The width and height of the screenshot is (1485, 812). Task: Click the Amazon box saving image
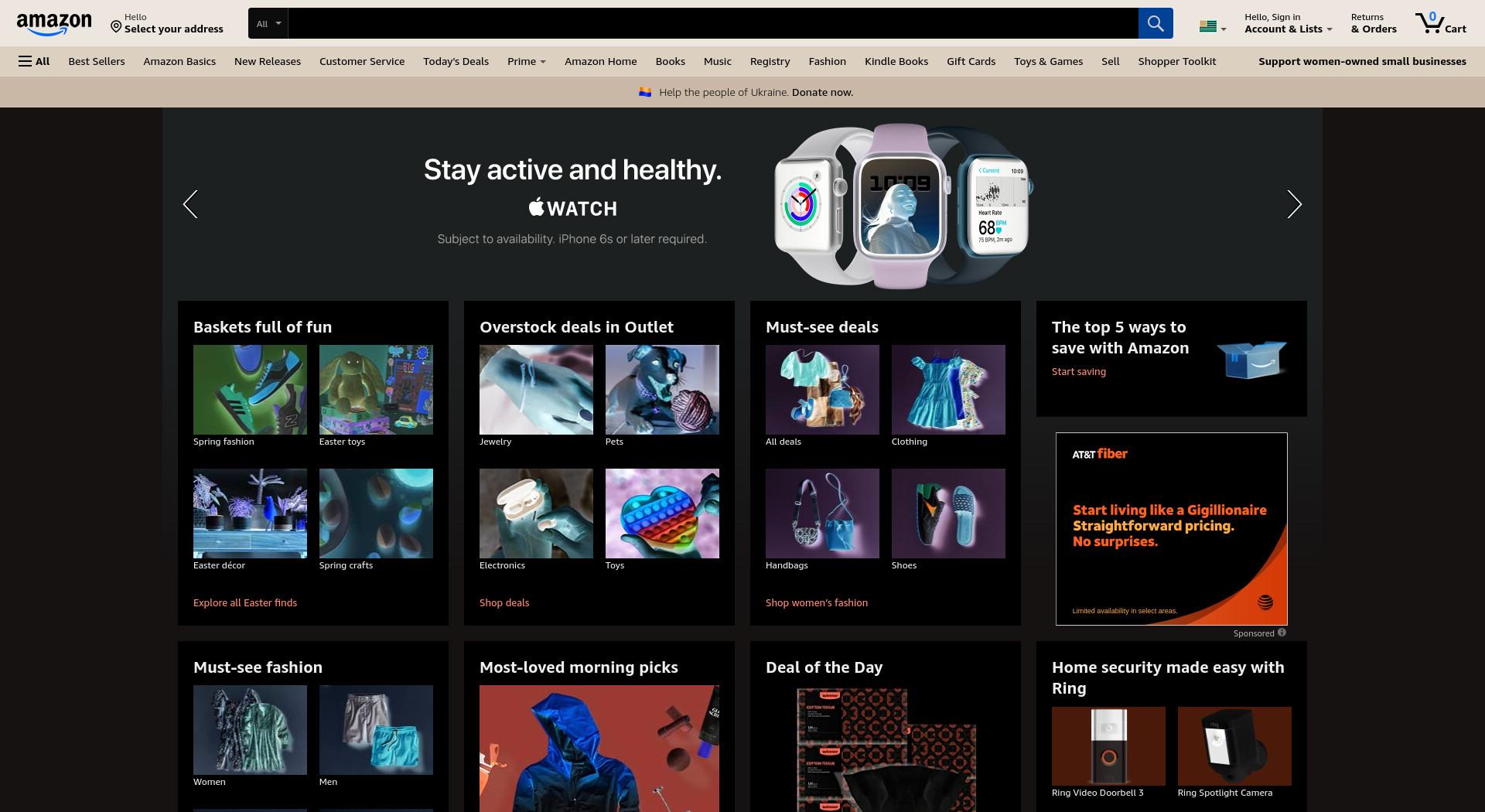click(x=1251, y=359)
